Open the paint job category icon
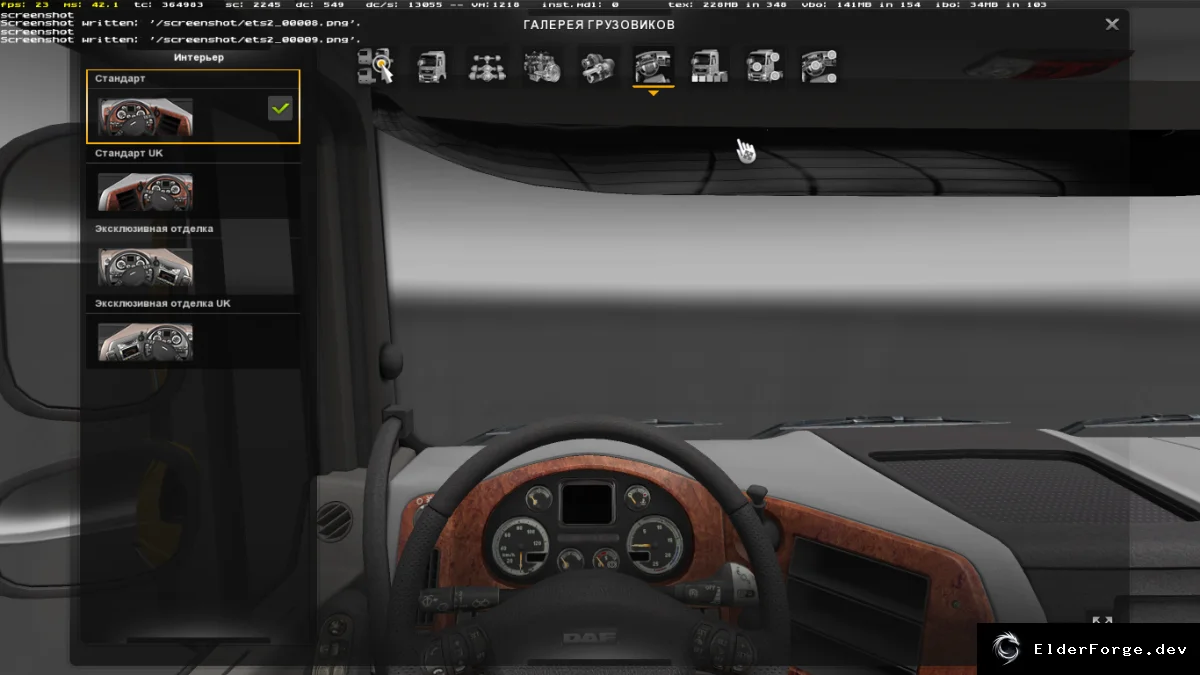Screen dimensions: 1200x675 click(709, 67)
